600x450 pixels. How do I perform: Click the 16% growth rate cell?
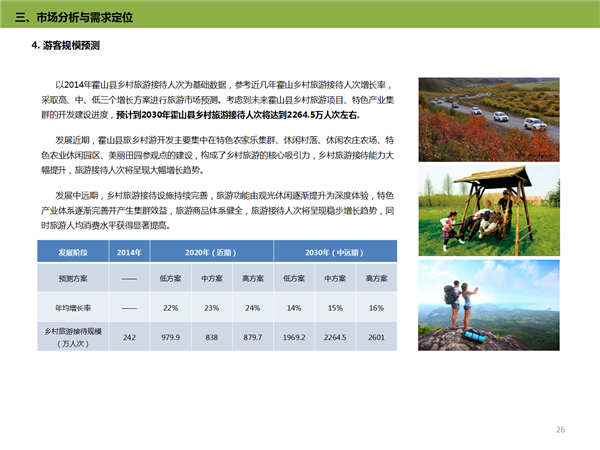376,307
